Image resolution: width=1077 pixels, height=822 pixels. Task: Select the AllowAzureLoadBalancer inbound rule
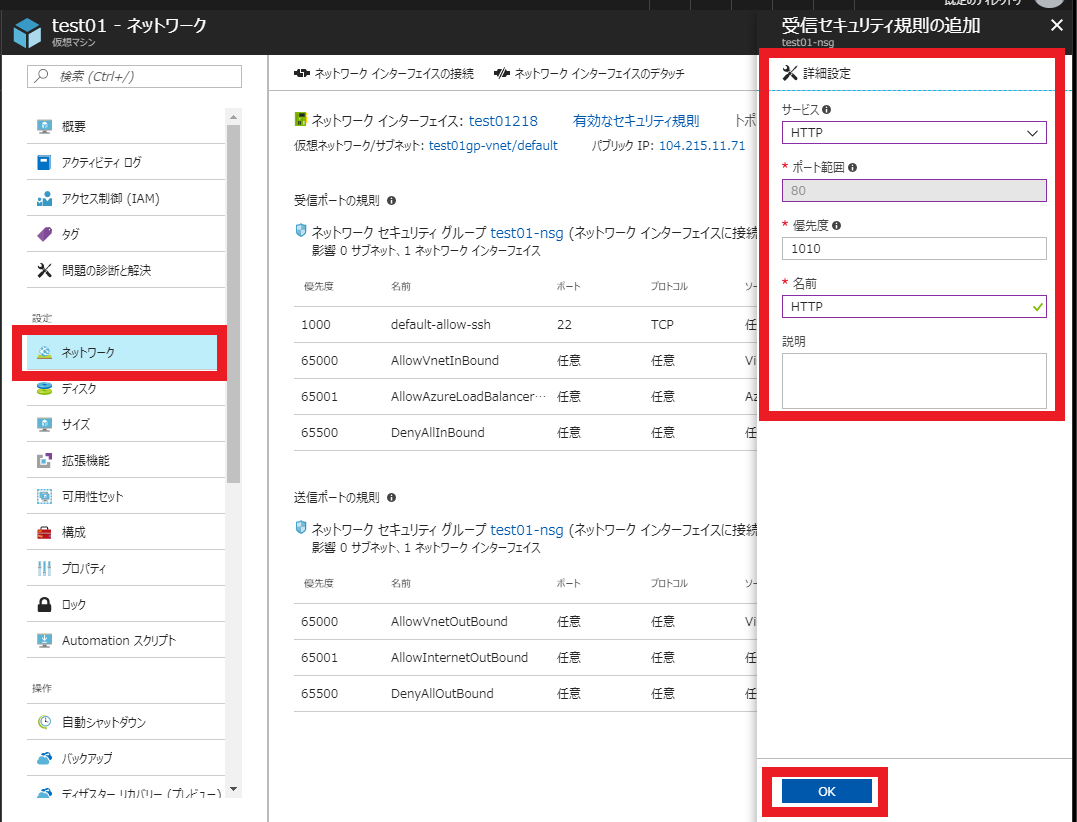pos(525,397)
